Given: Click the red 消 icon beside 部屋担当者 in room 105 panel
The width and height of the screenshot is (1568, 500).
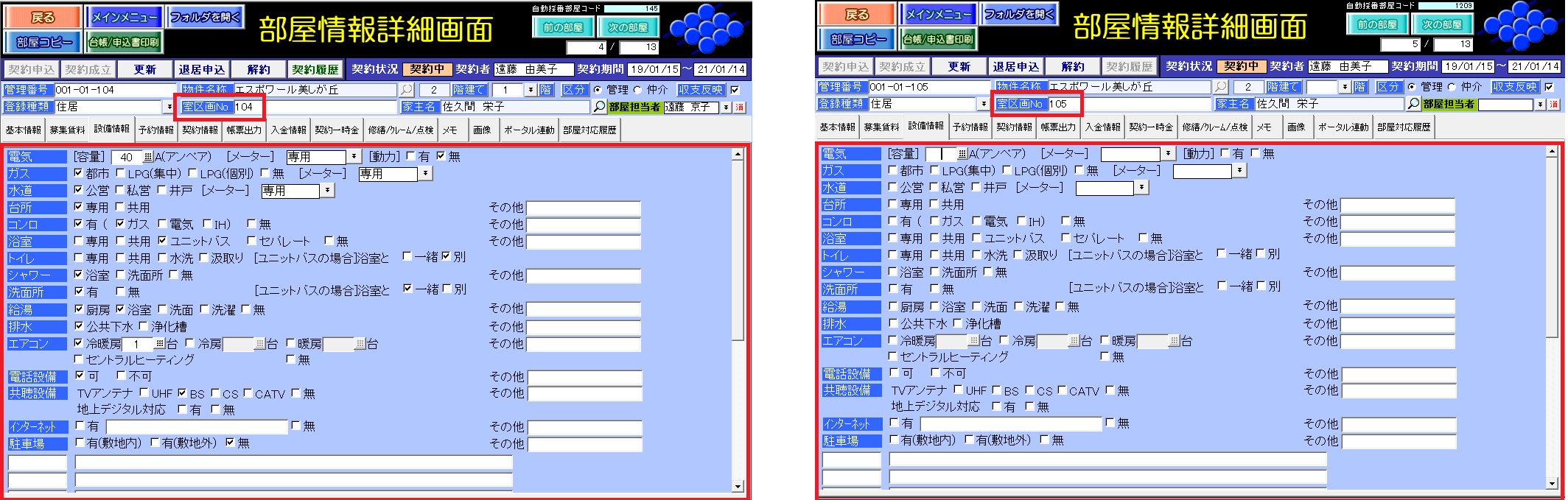Looking at the screenshot, I should (x=1553, y=105).
